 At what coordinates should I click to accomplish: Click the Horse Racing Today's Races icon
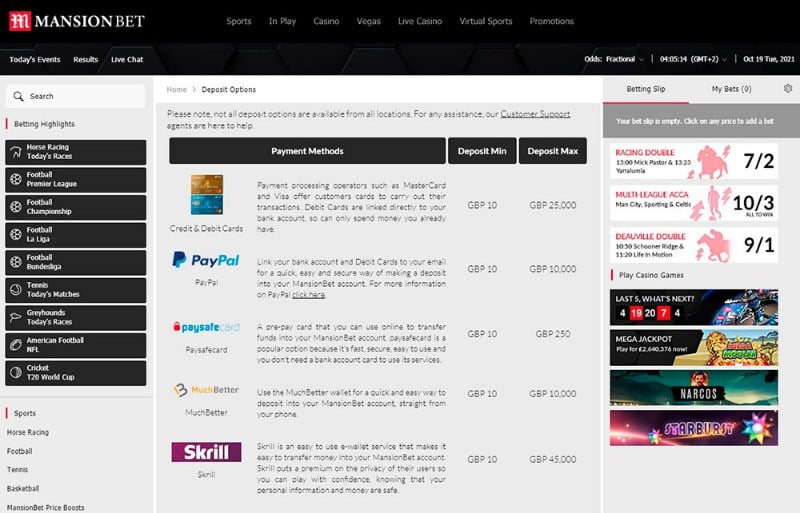[x=16, y=152]
